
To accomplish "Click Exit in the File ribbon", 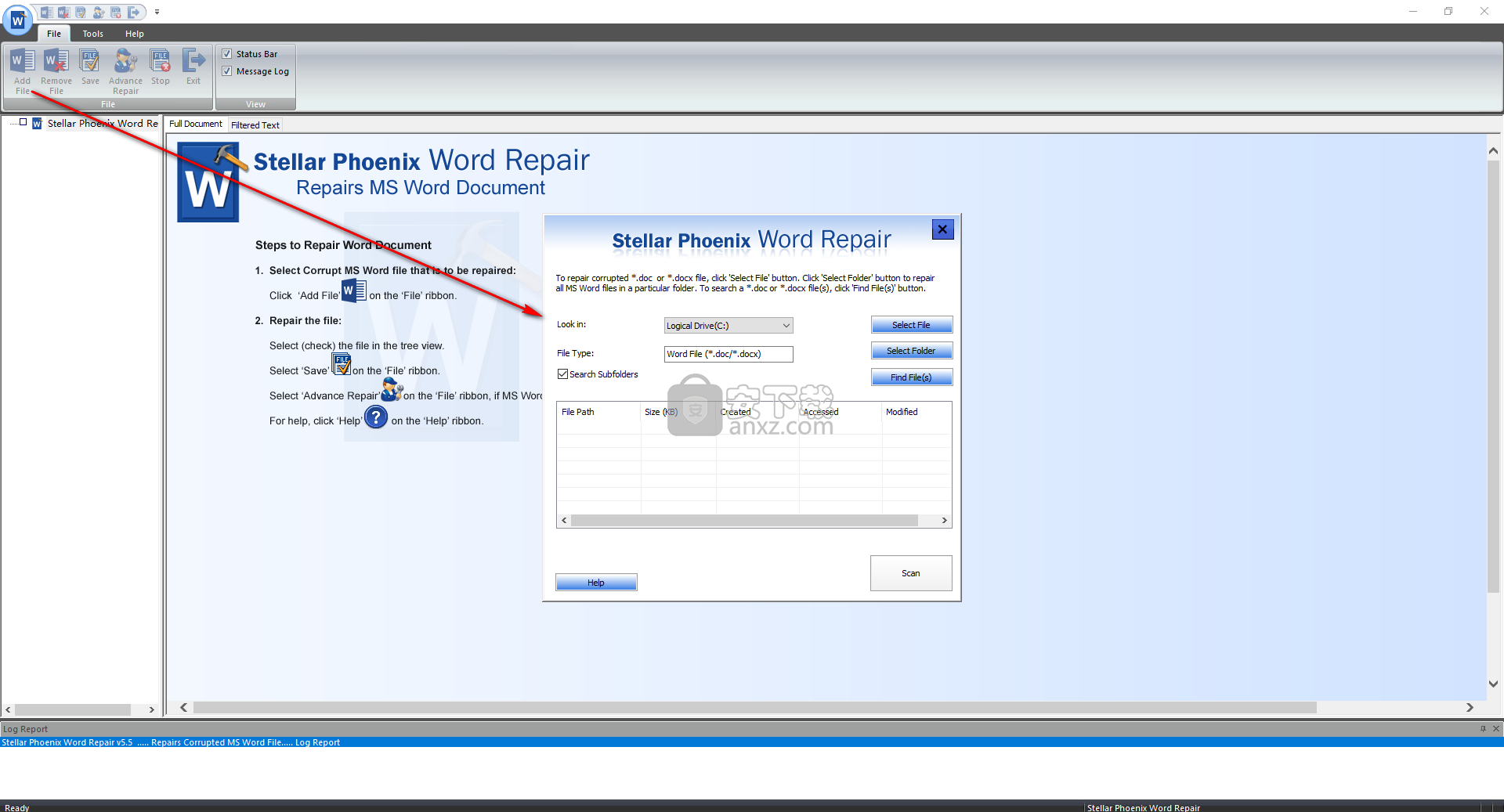I will coord(193,67).
